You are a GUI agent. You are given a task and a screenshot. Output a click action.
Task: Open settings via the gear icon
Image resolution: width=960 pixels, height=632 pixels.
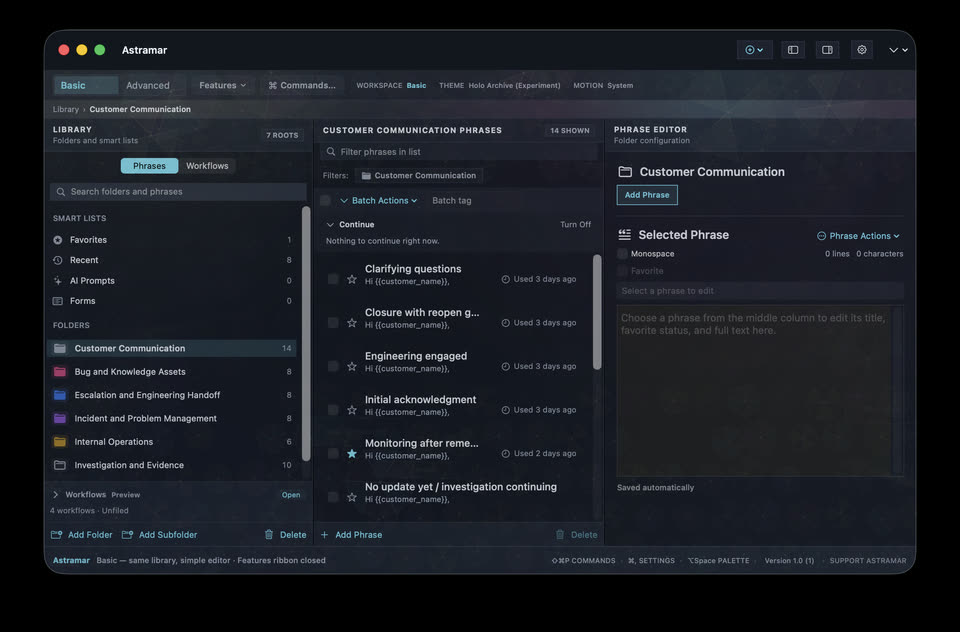pyautogui.click(x=861, y=50)
